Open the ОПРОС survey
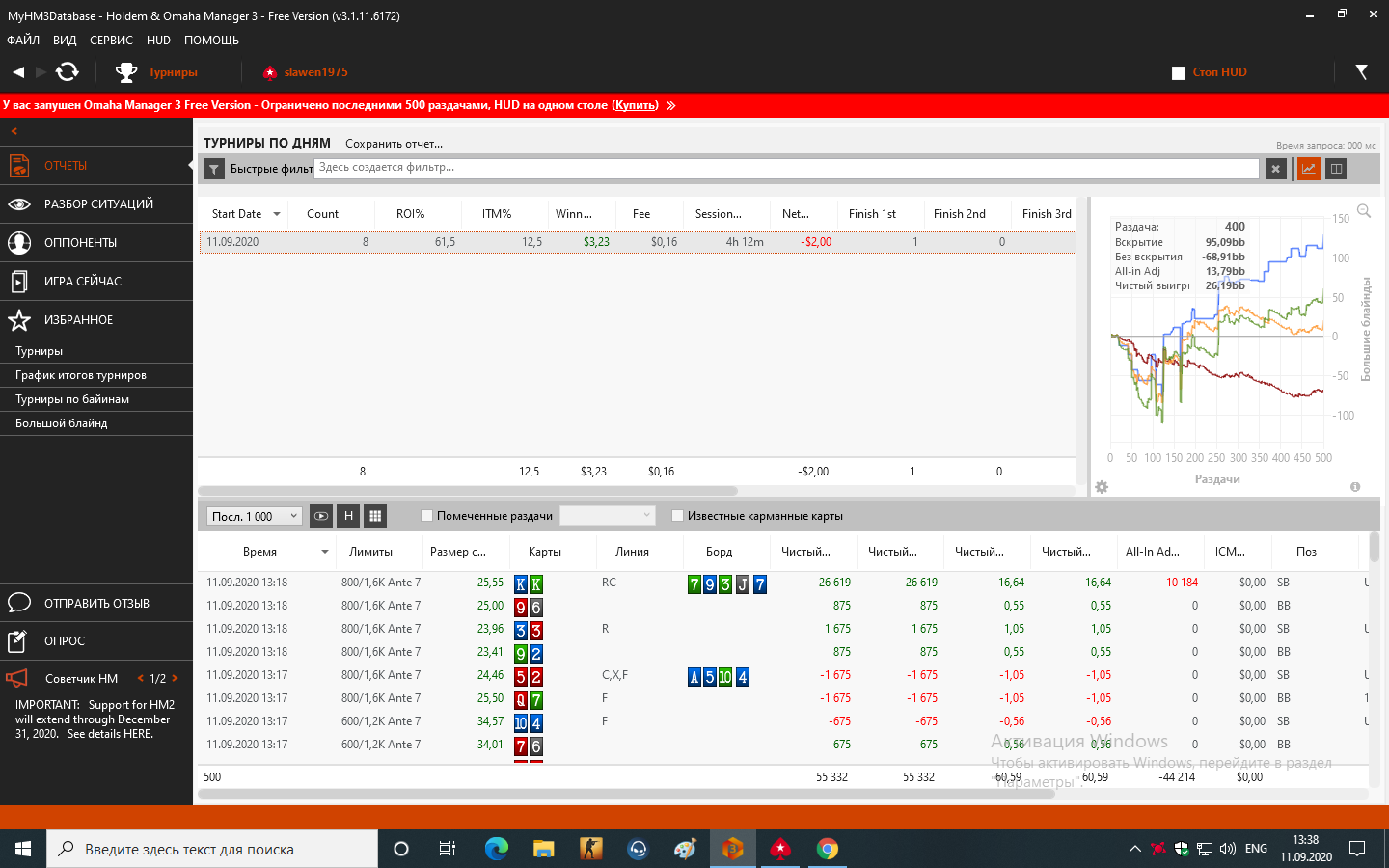Viewport: 1389px width, 868px height. click(x=96, y=641)
